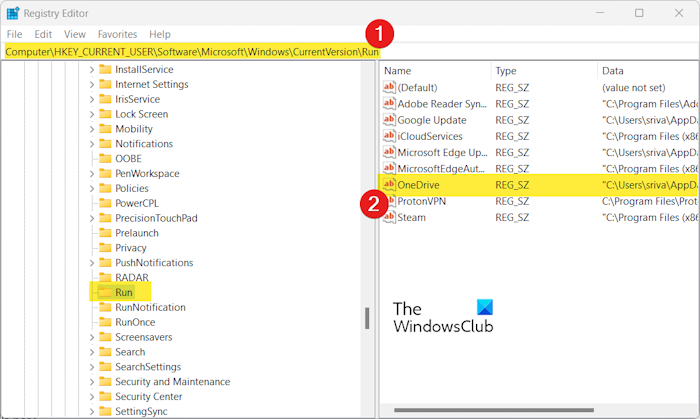This screenshot has height=419, width=700.
Task: Expand the InstallService key
Action: pyautogui.click(x=92, y=69)
